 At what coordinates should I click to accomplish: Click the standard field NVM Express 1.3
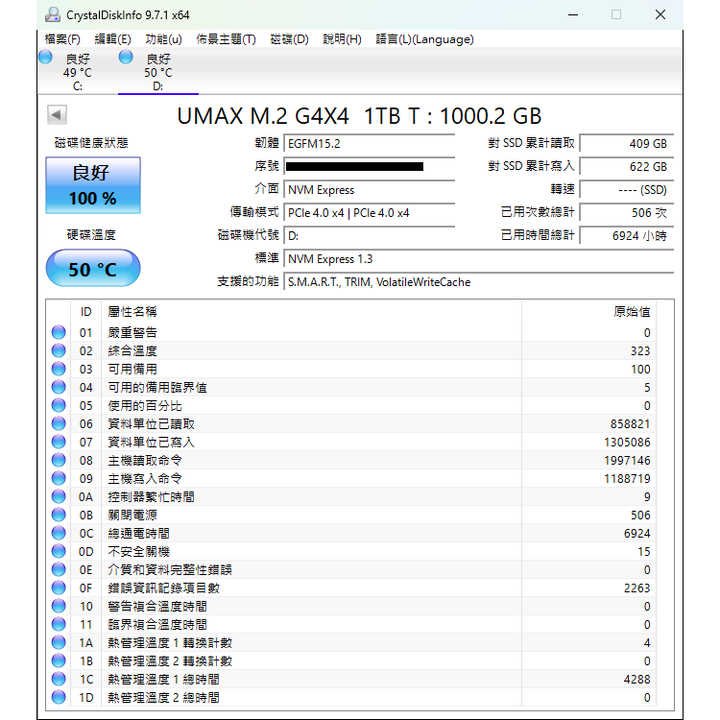478,259
